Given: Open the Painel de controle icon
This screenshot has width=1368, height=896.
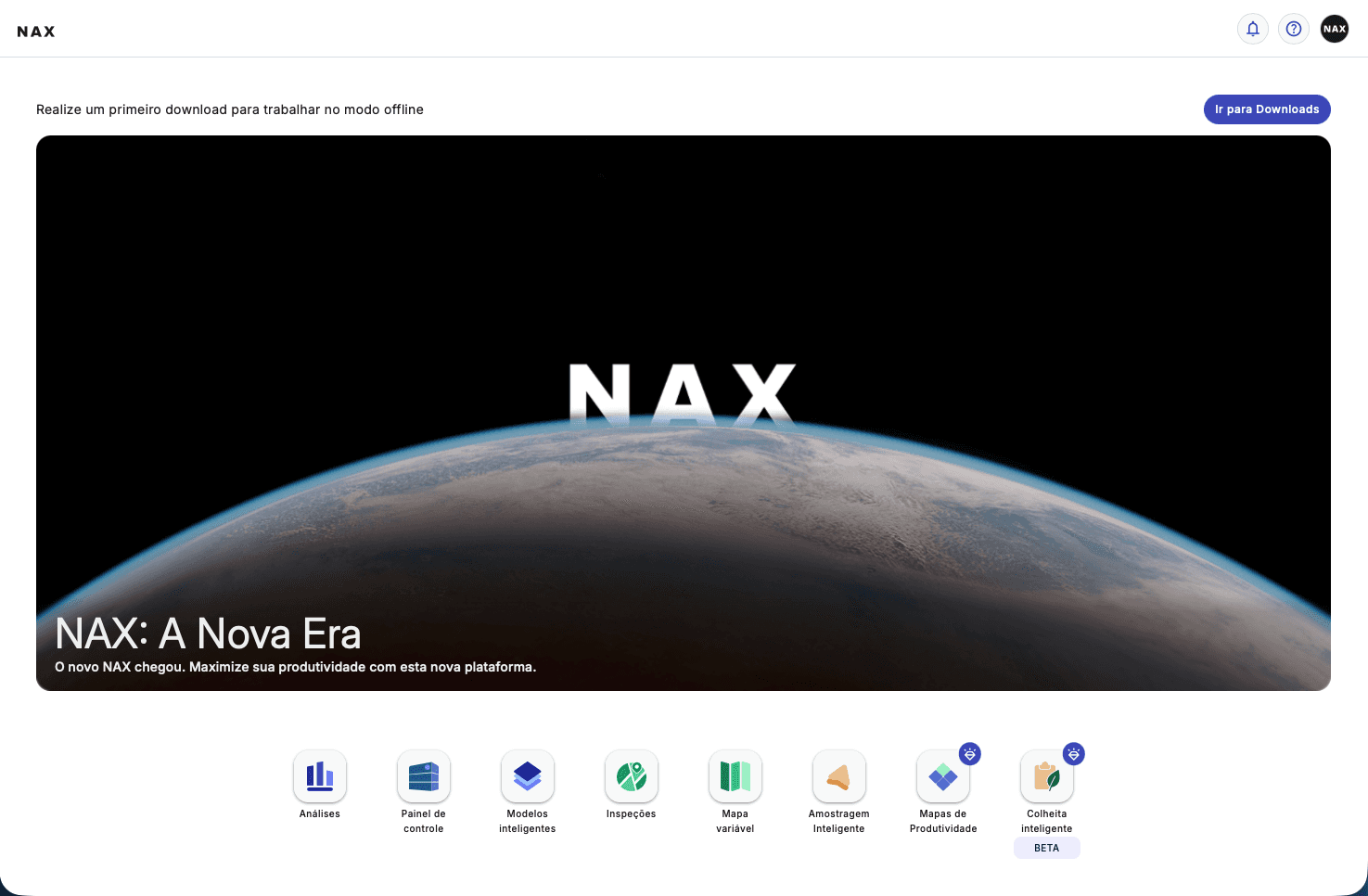Looking at the screenshot, I should coord(424,776).
